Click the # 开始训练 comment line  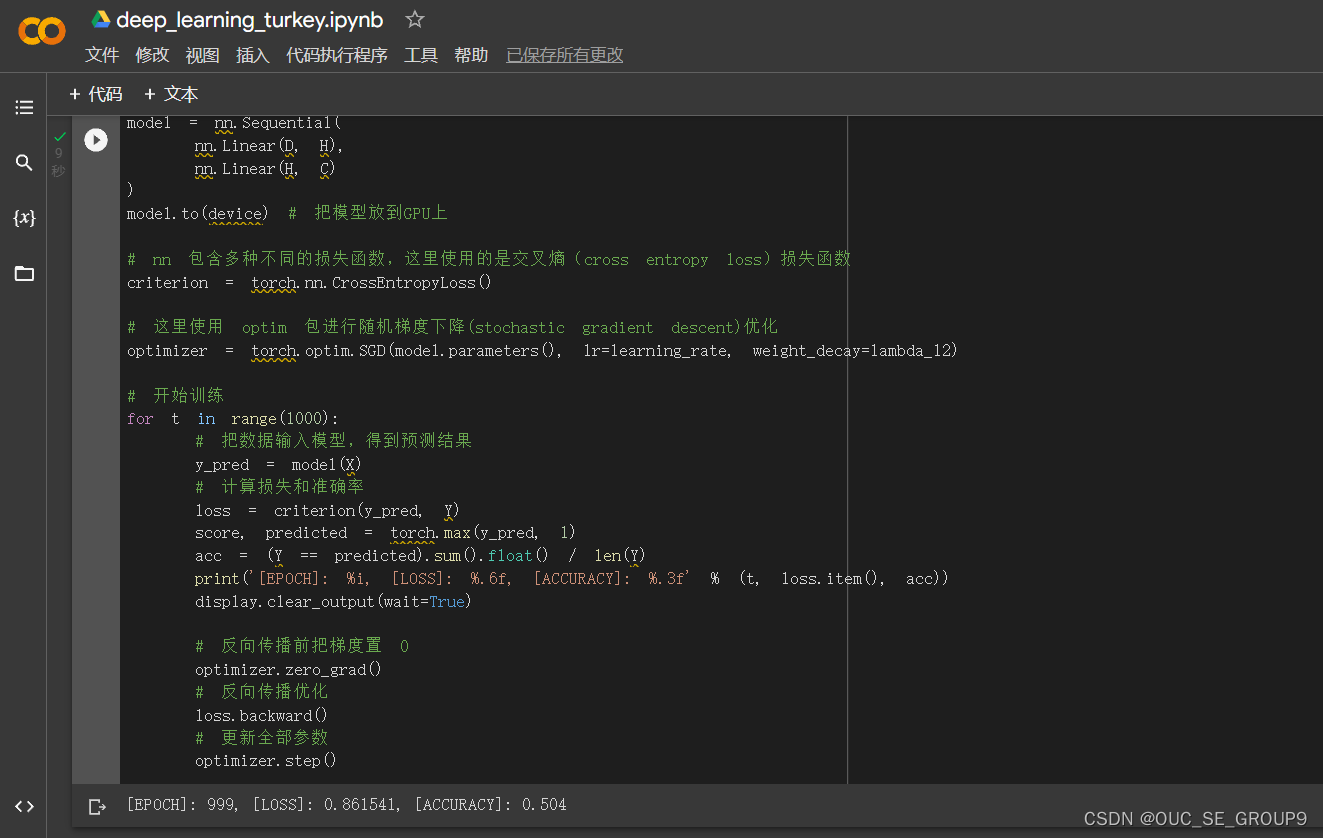pyautogui.click(x=176, y=396)
